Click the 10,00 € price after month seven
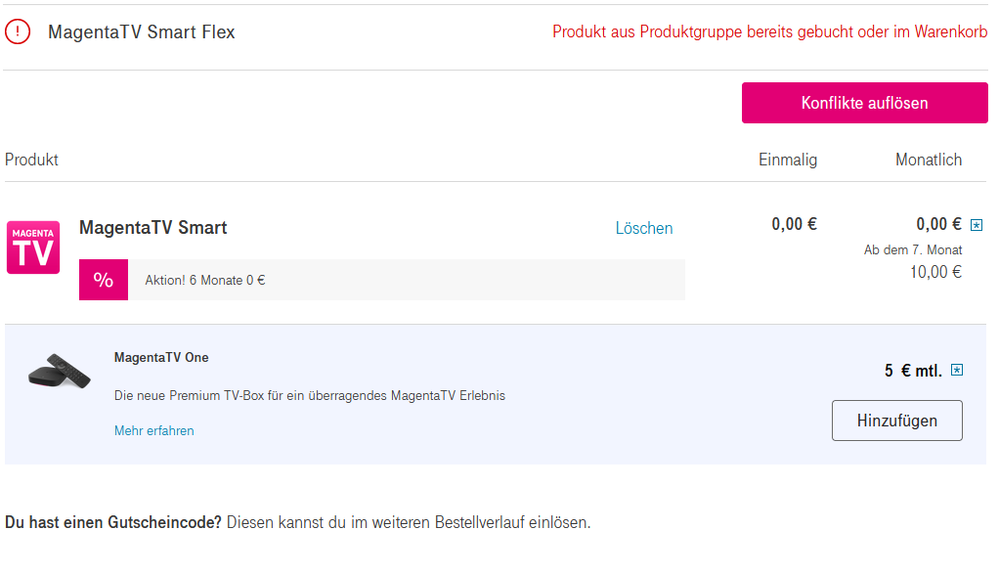Screen dimensions: 999x582 (x=935, y=272)
